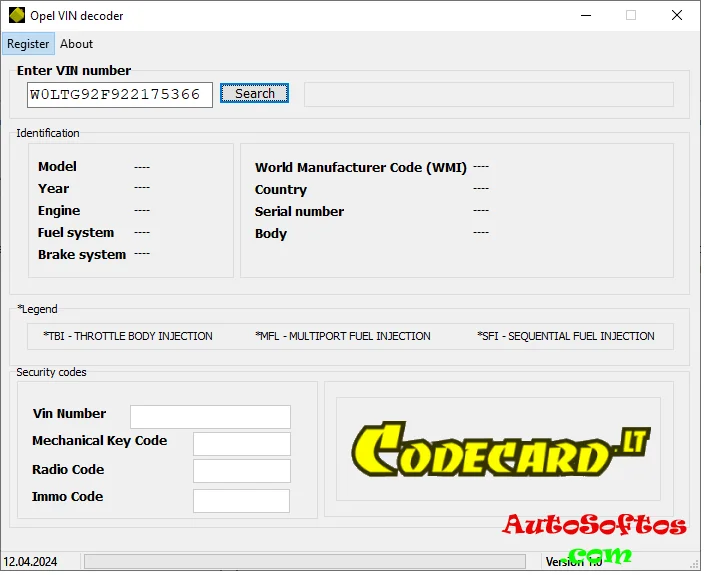Click the progress bar in status bar
This screenshot has height=575, width=706.
pyautogui.click(x=304, y=562)
